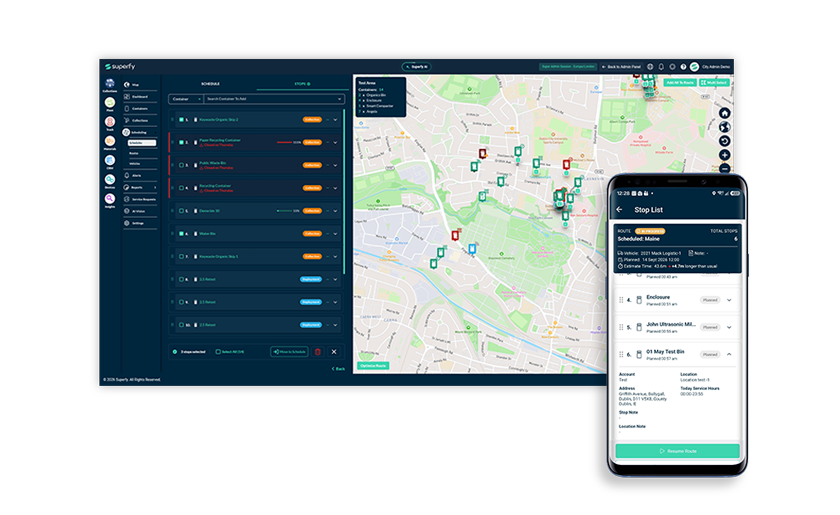Open the help question mark icon
Screen dimensions: 840x515
pos(683,67)
